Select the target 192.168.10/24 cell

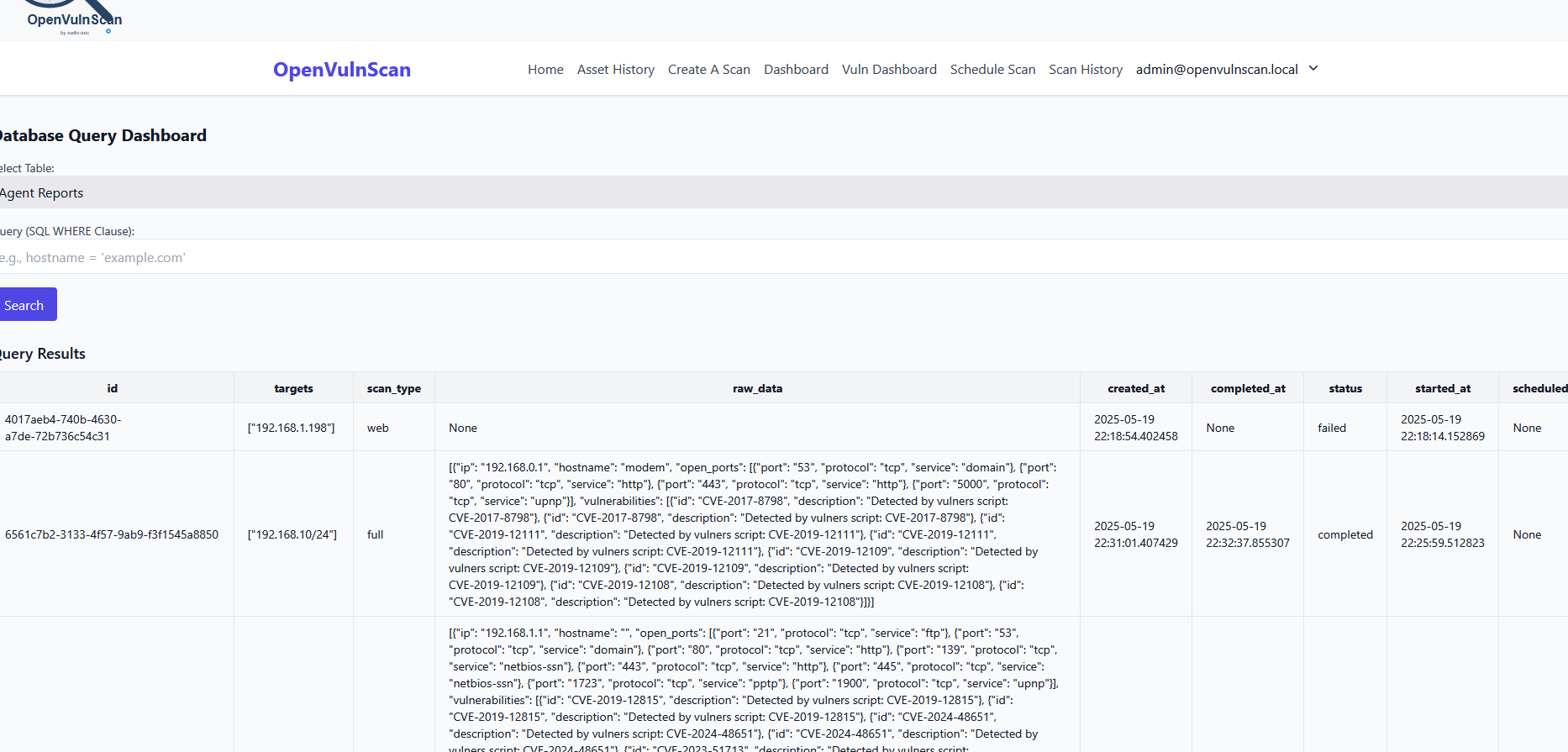292,534
